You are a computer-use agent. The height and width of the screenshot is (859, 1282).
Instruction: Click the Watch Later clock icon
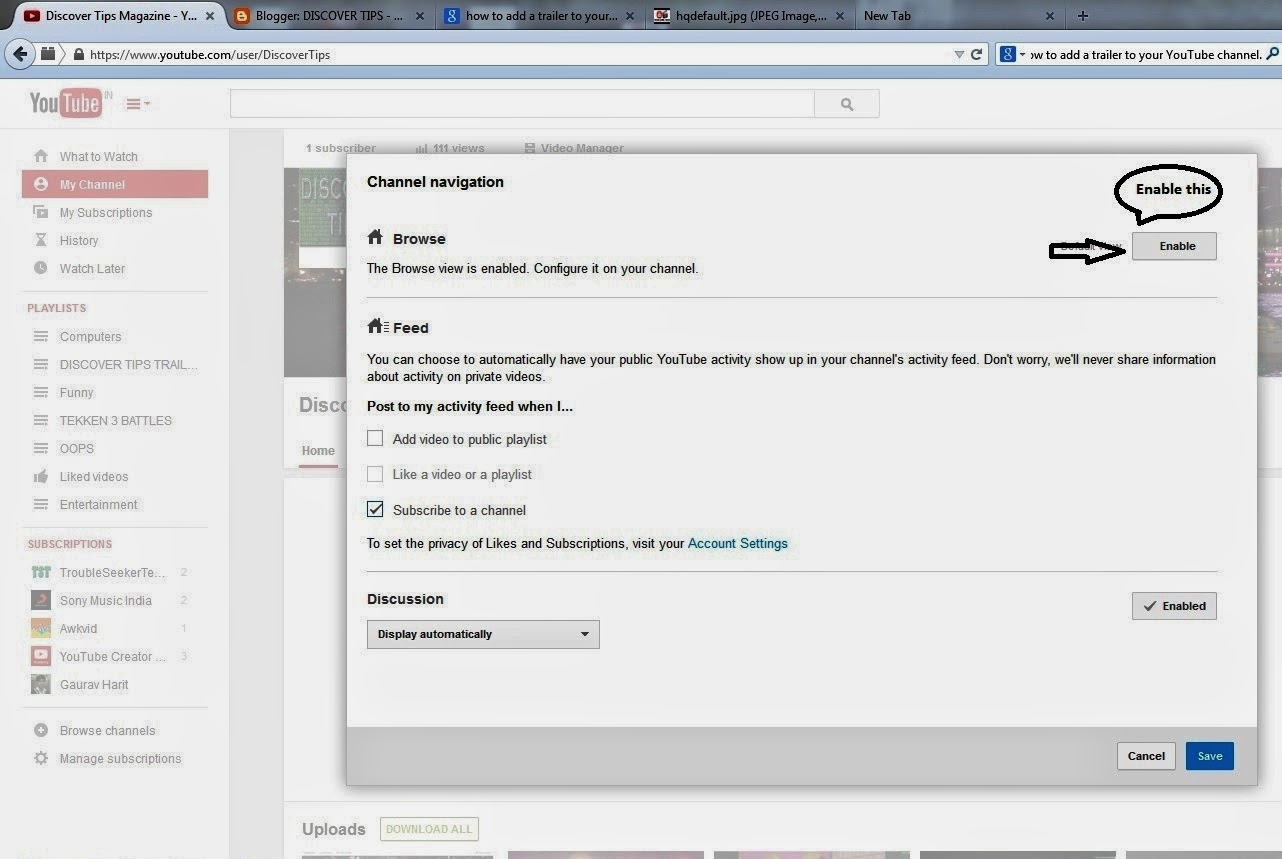(41, 268)
